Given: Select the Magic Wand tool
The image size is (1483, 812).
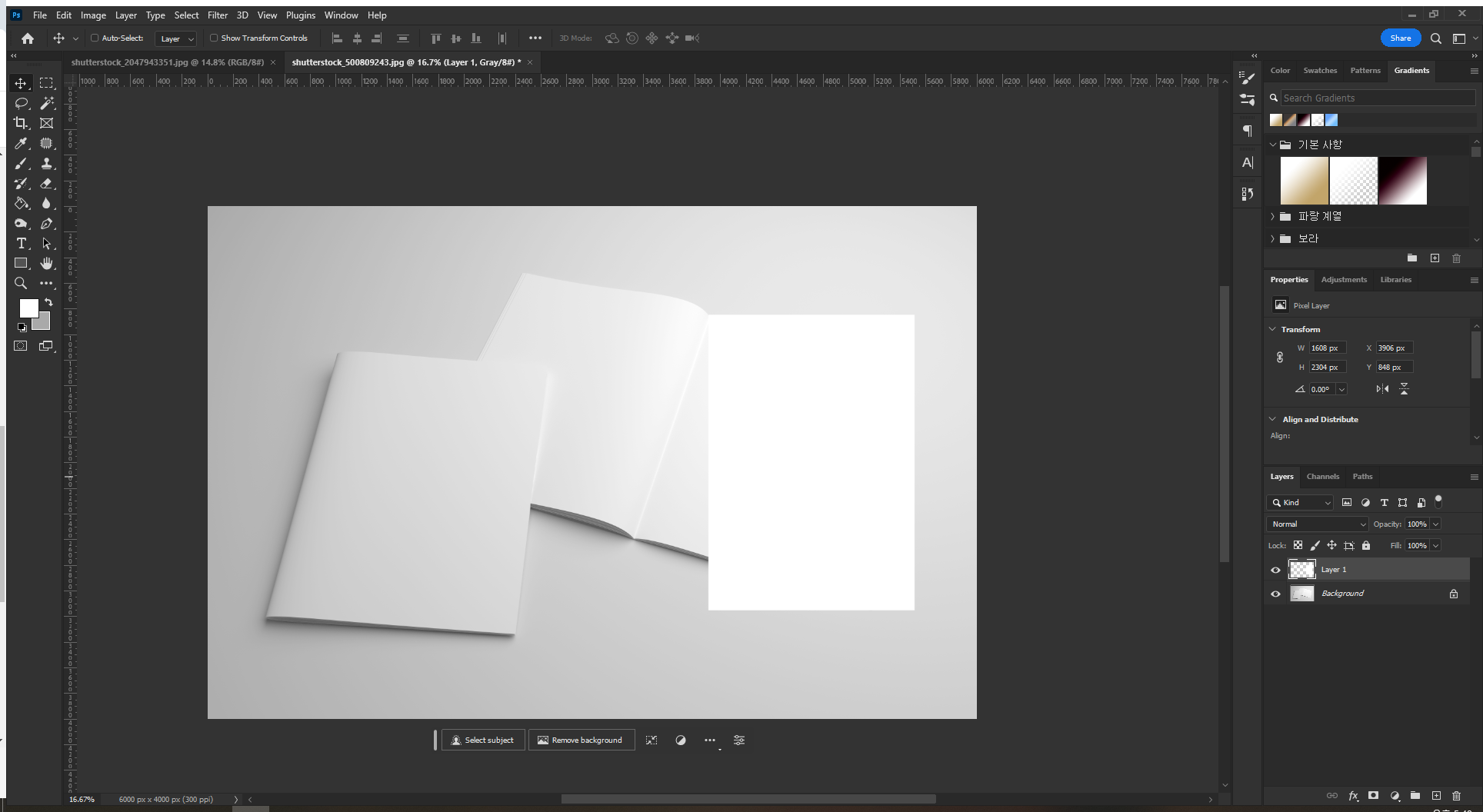Looking at the screenshot, I should 47,103.
